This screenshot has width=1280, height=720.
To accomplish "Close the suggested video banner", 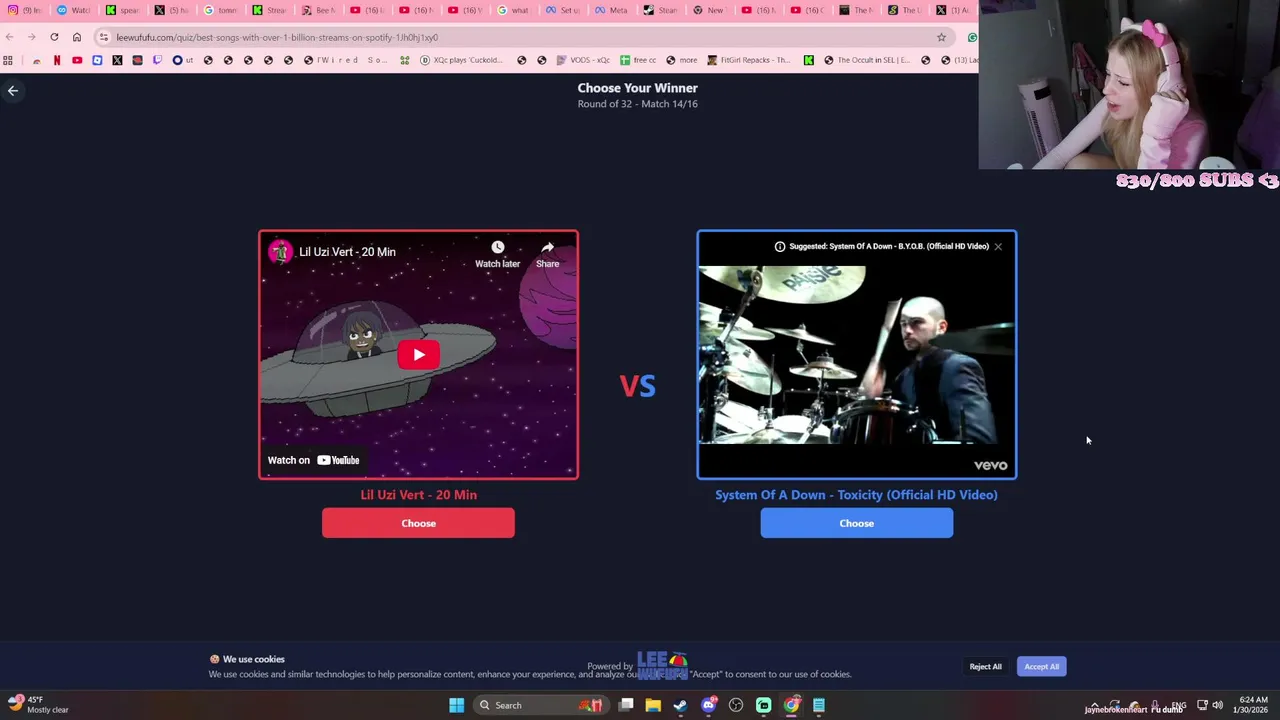I will [x=997, y=246].
